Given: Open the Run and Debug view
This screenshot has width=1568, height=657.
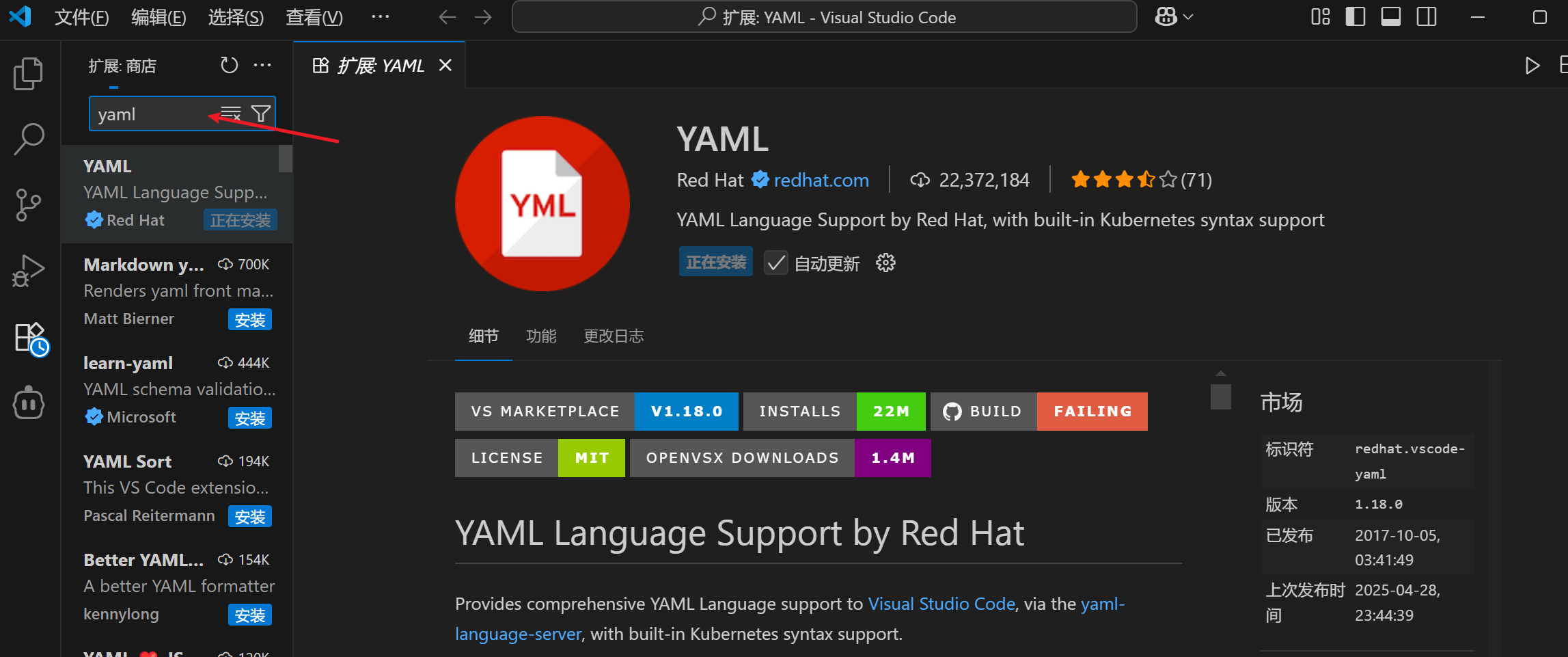Looking at the screenshot, I should tap(28, 271).
